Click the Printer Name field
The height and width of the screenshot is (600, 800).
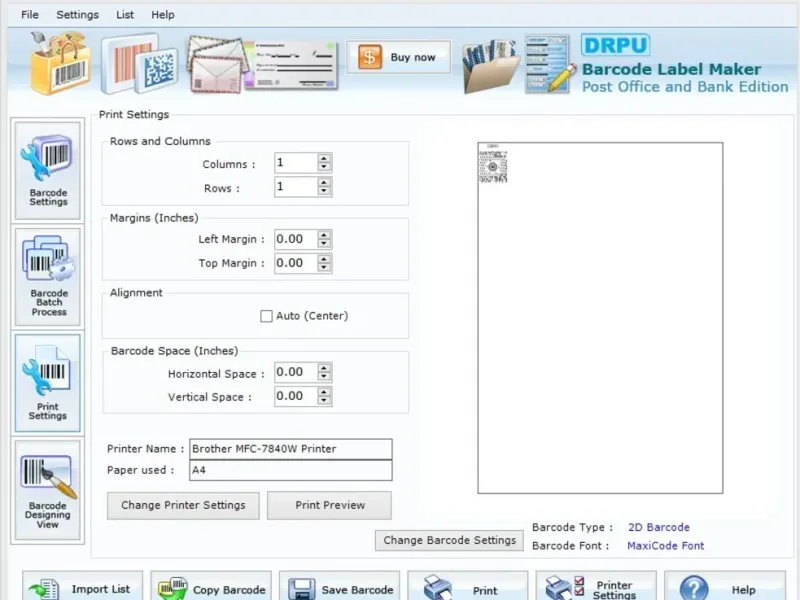[291, 449]
